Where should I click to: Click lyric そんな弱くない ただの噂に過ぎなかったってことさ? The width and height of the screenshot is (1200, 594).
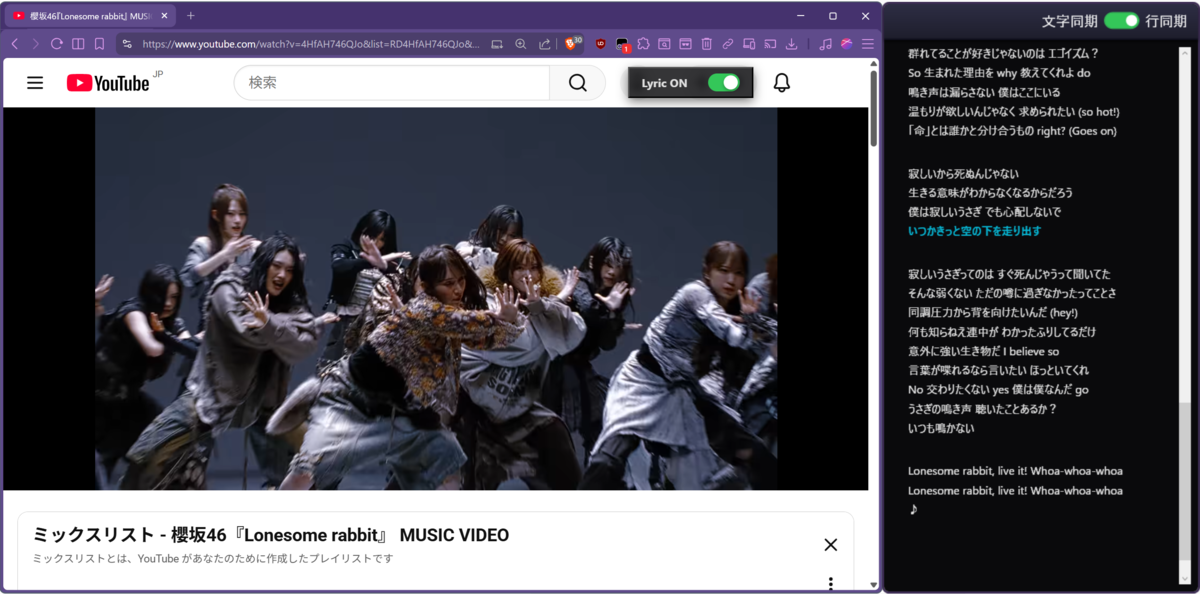pyautogui.click(x=1011, y=293)
